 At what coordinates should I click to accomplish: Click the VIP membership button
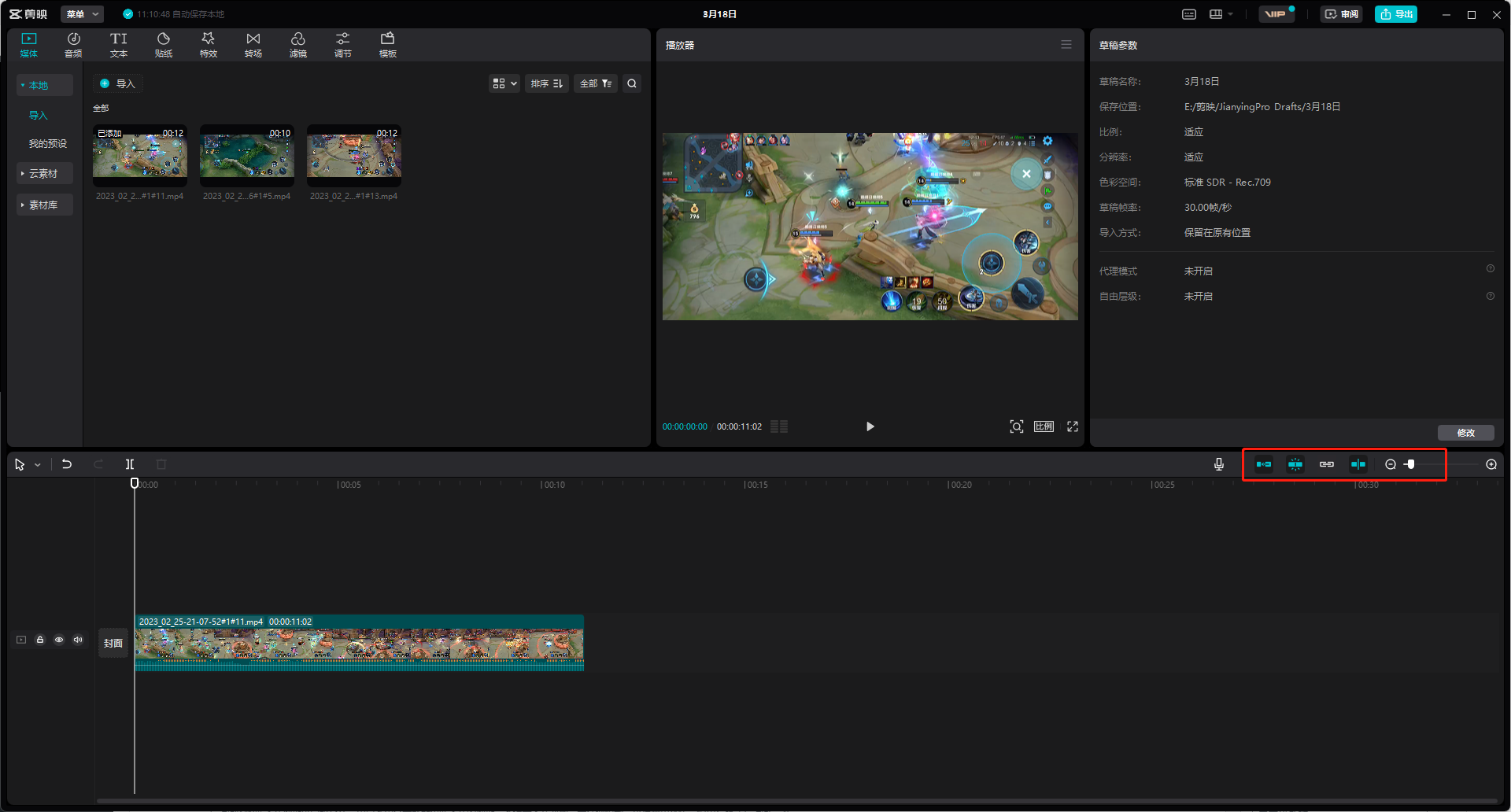[x=1276, y=14]
